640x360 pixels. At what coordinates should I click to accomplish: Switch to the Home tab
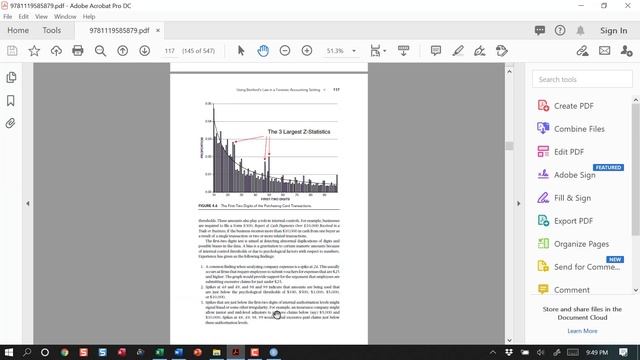click(18, 30)
